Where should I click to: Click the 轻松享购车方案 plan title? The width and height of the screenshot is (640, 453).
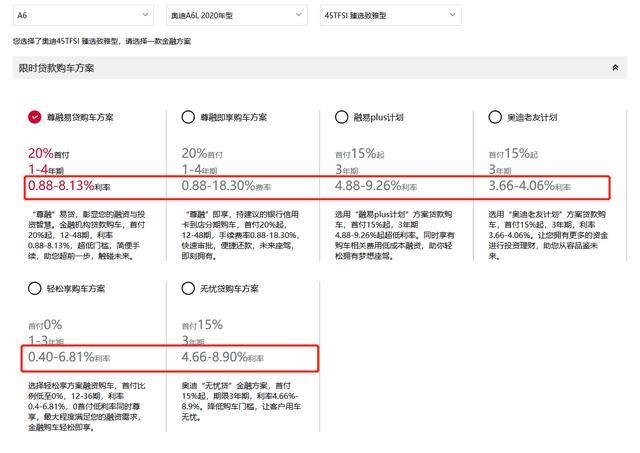76,289
